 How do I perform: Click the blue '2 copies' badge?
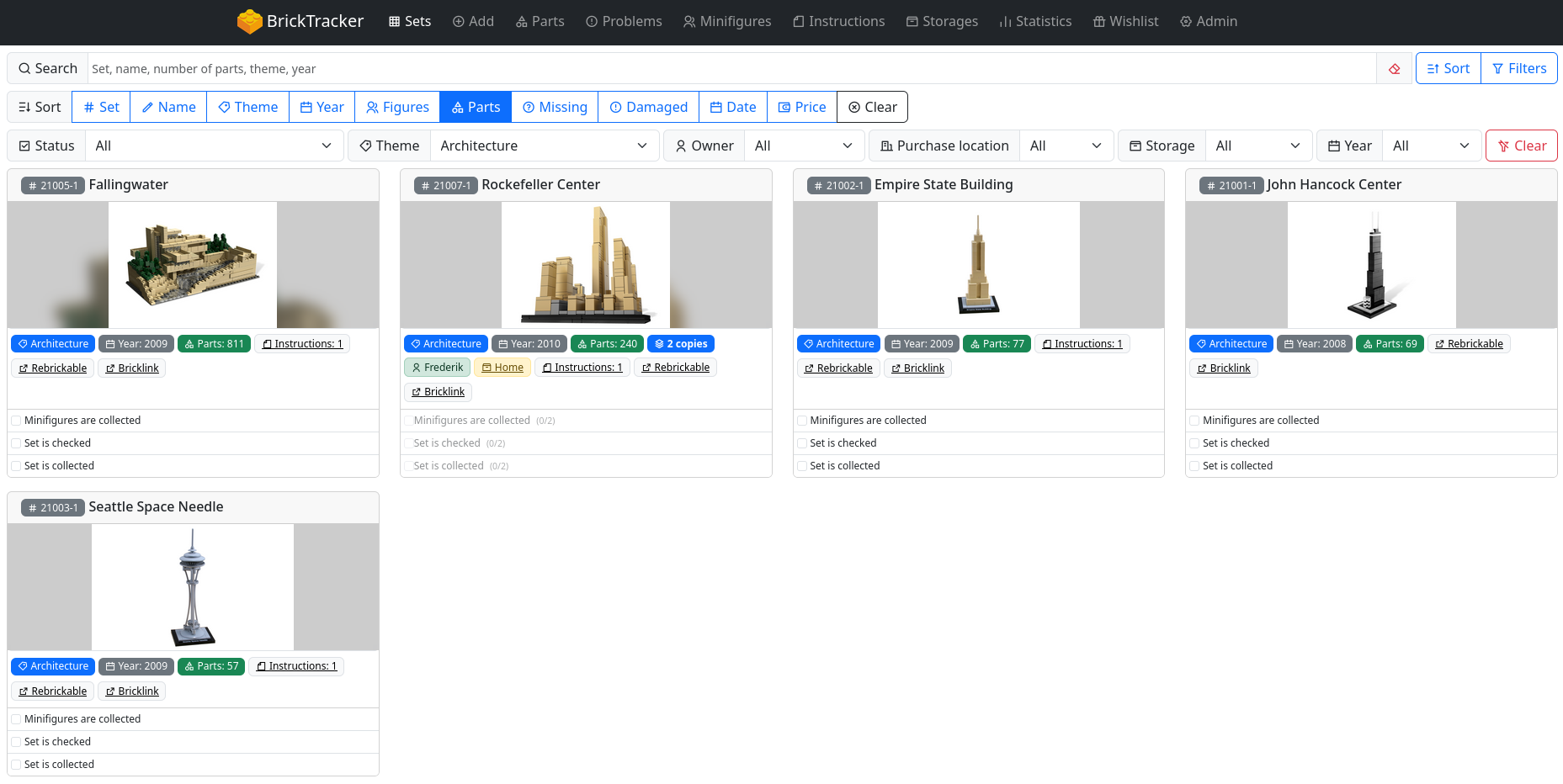680,344
